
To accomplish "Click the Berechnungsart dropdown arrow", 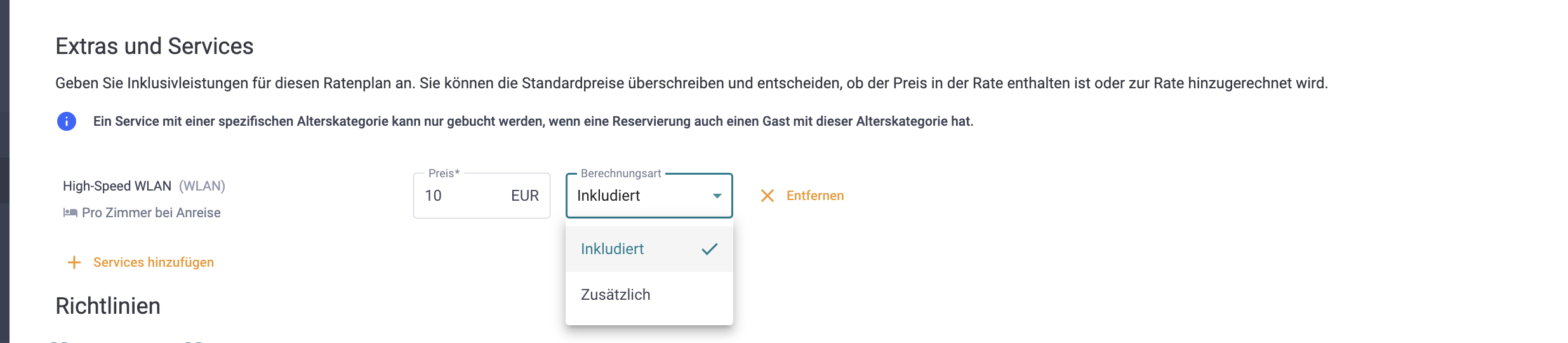I will click(x=717, y=196).
